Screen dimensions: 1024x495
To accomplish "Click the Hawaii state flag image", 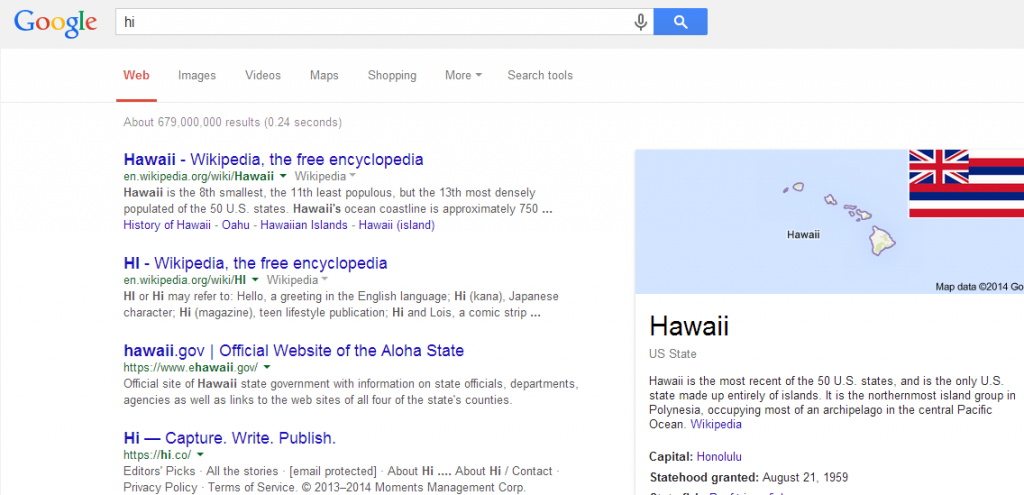I will (x=965, y=183).
